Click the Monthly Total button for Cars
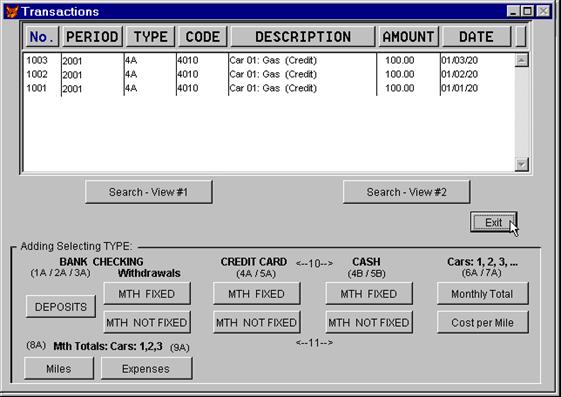 482,294
